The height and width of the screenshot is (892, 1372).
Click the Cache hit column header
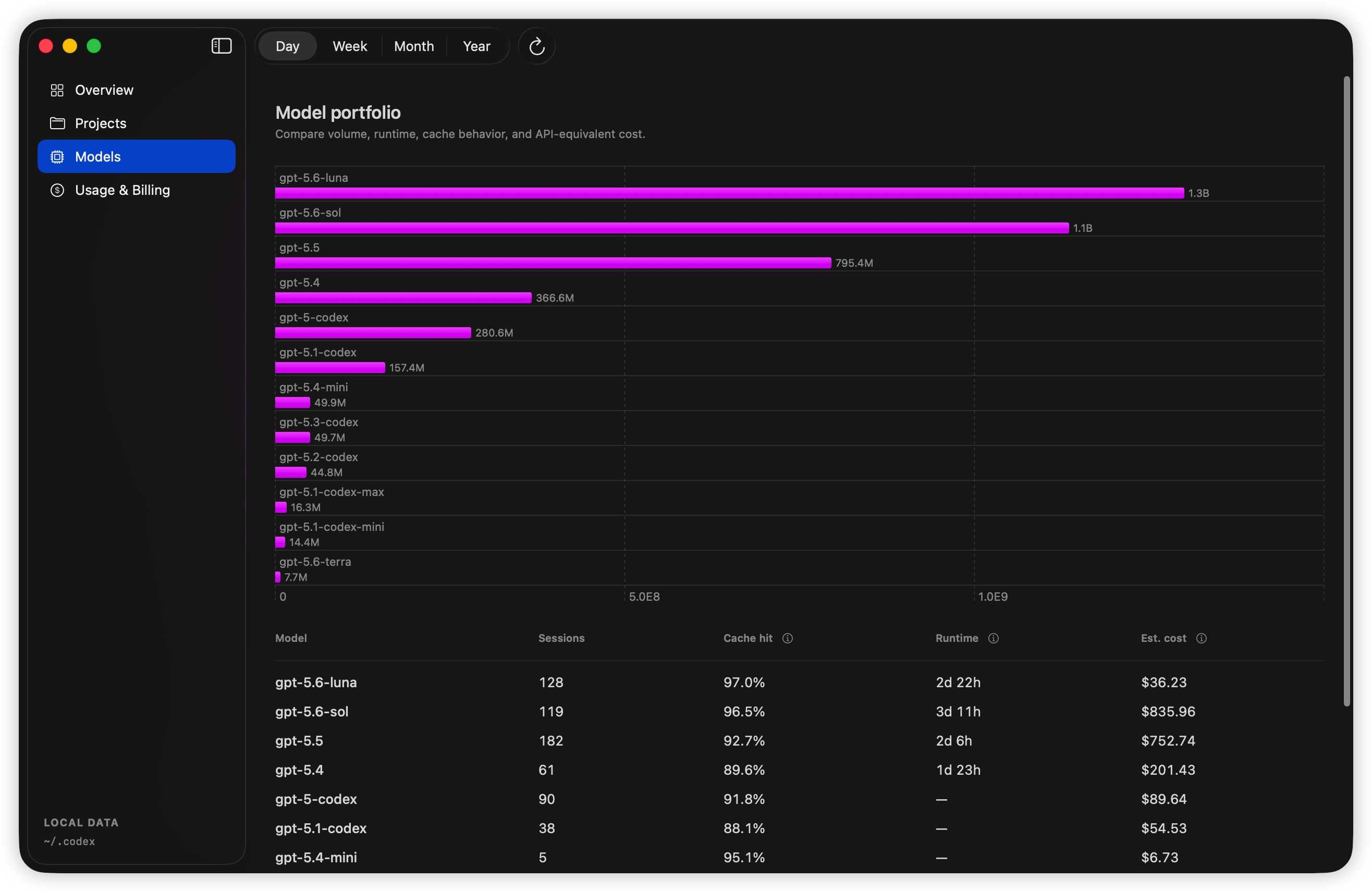click(748, 638)
